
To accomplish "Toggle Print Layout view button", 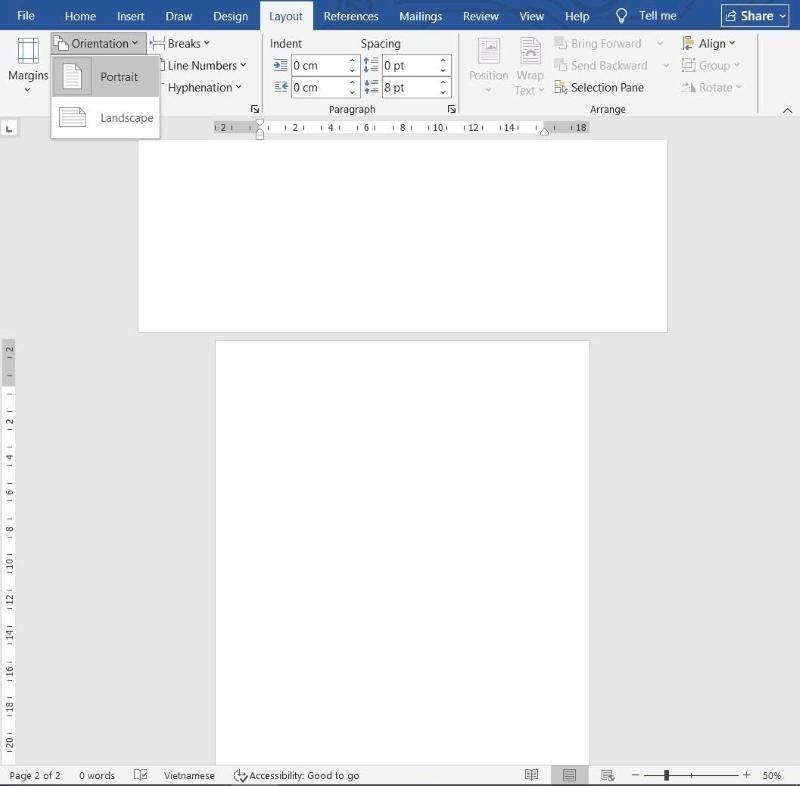I will pyautogui.click(x=569, y=775).
